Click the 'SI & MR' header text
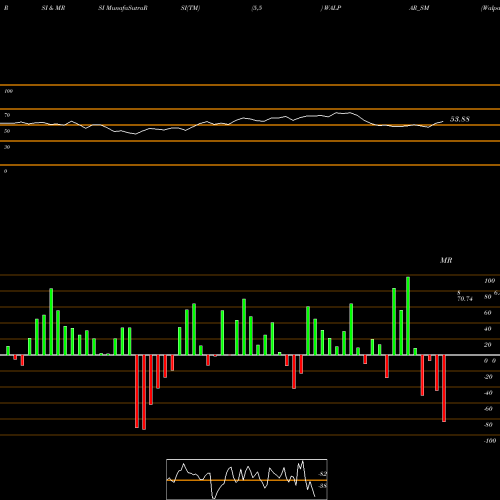 tap(53, 8)
